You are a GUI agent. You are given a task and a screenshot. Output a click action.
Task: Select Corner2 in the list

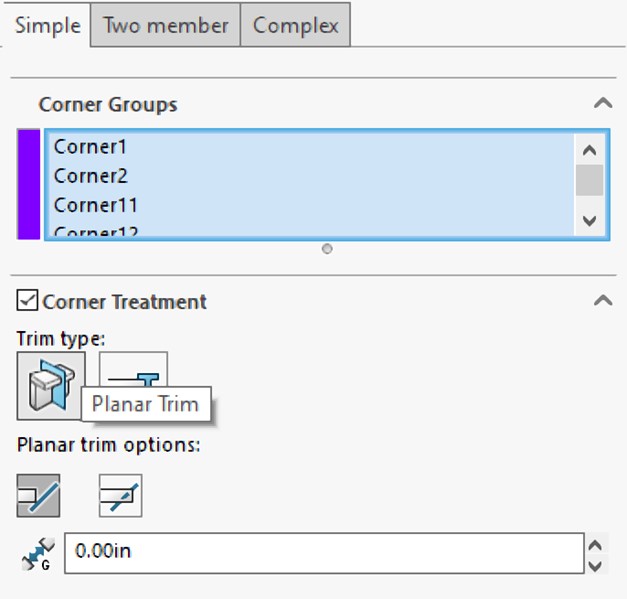tap(91, 176)
